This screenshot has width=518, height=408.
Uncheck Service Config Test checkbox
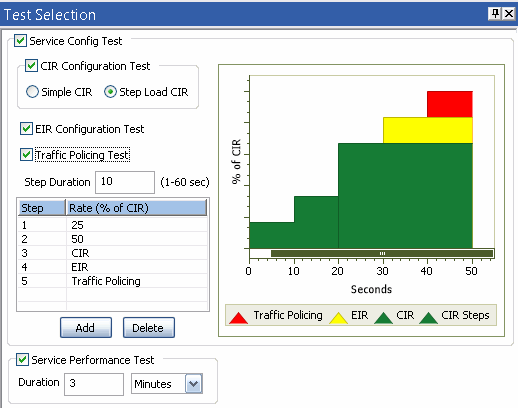(20, 41)
